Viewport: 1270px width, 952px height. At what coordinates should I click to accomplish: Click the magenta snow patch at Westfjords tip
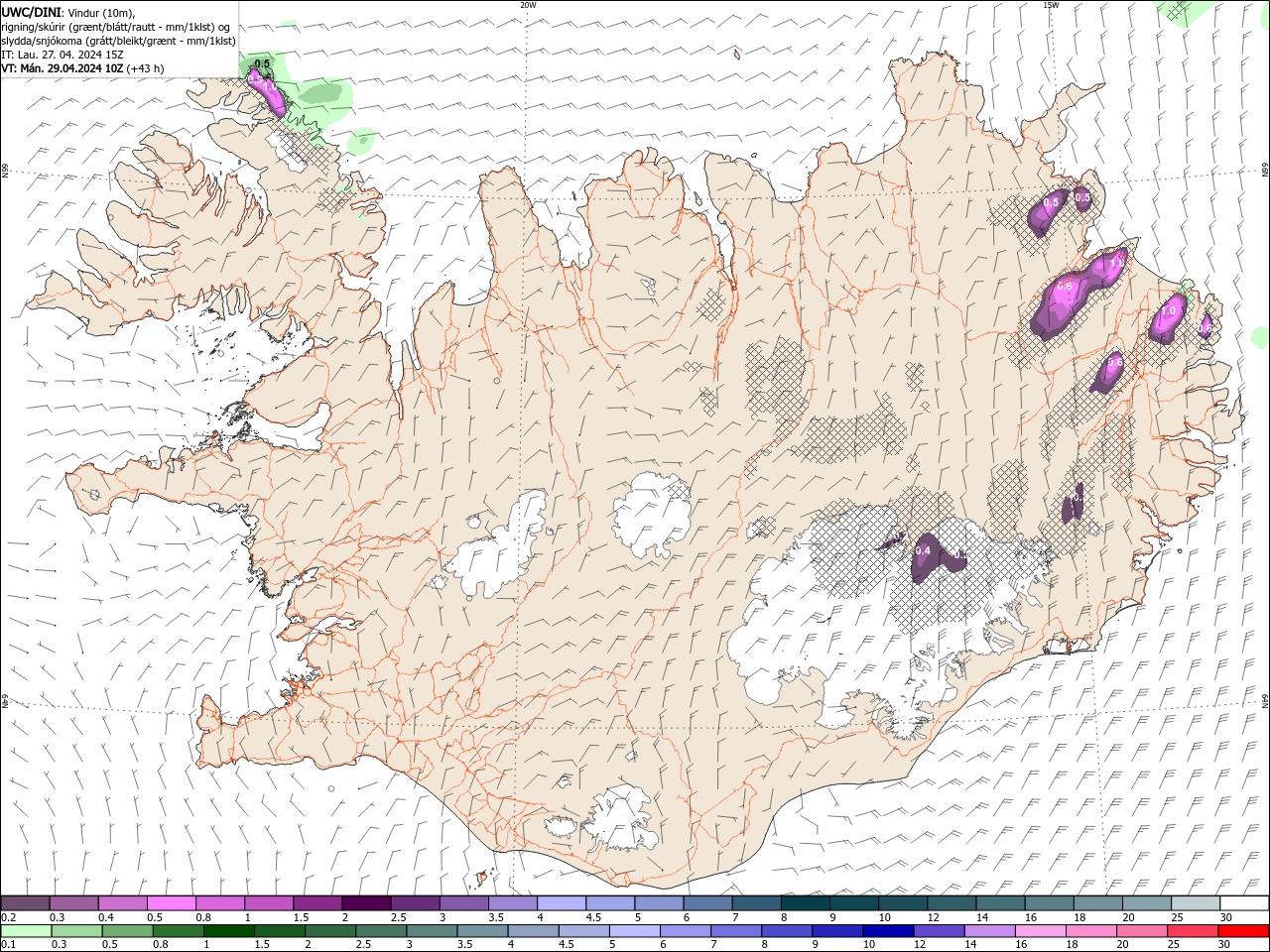268,95
